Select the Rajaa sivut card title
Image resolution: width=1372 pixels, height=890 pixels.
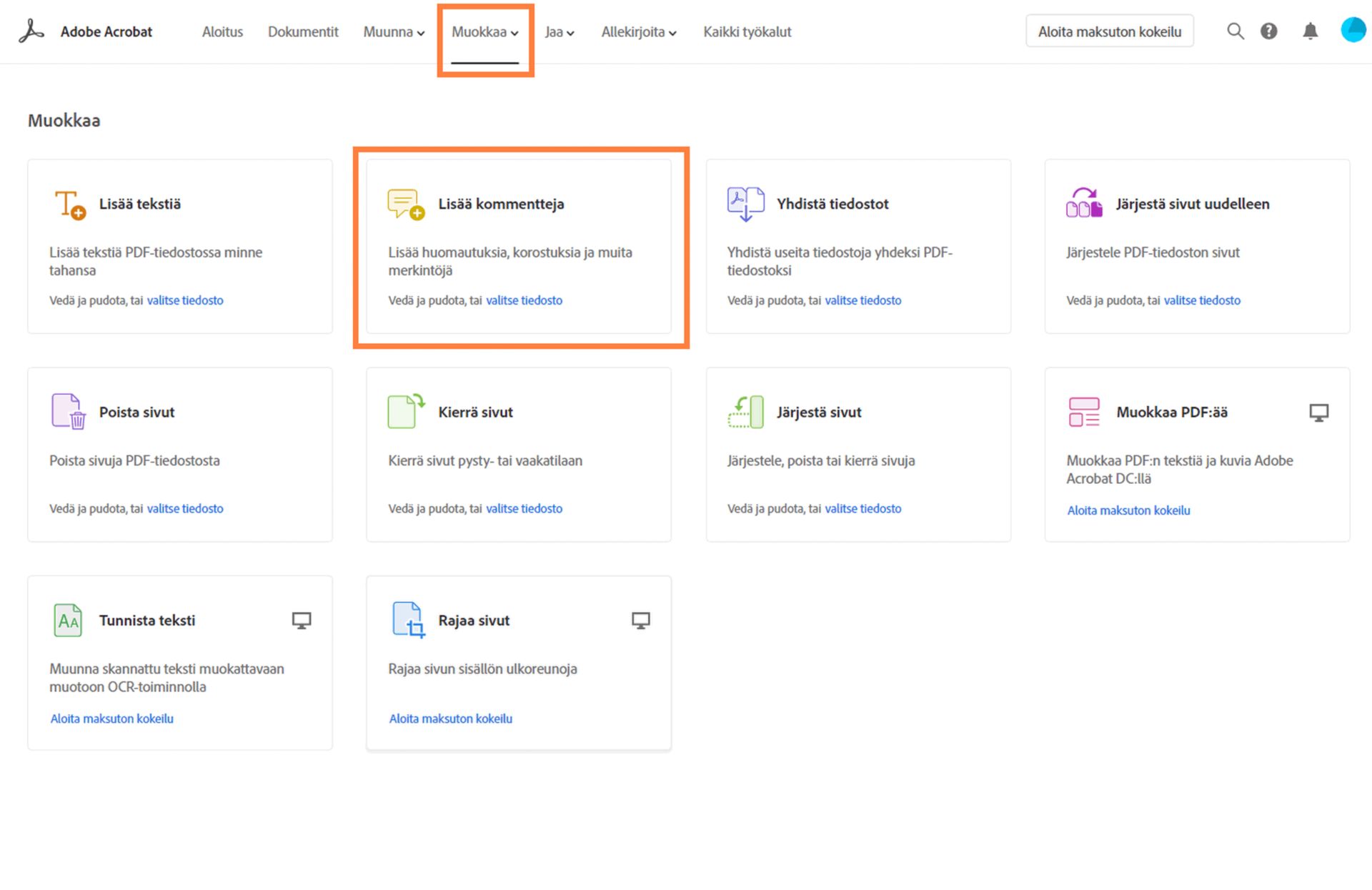[x=474, y=620]
